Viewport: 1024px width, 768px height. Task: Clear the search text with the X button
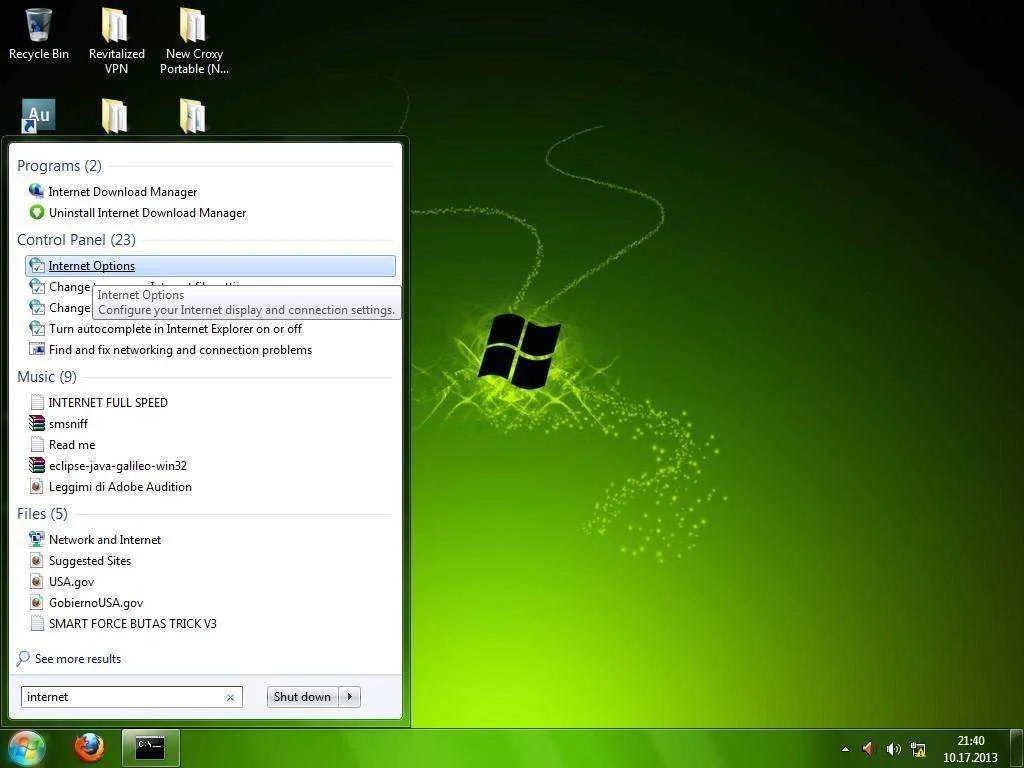230,697
